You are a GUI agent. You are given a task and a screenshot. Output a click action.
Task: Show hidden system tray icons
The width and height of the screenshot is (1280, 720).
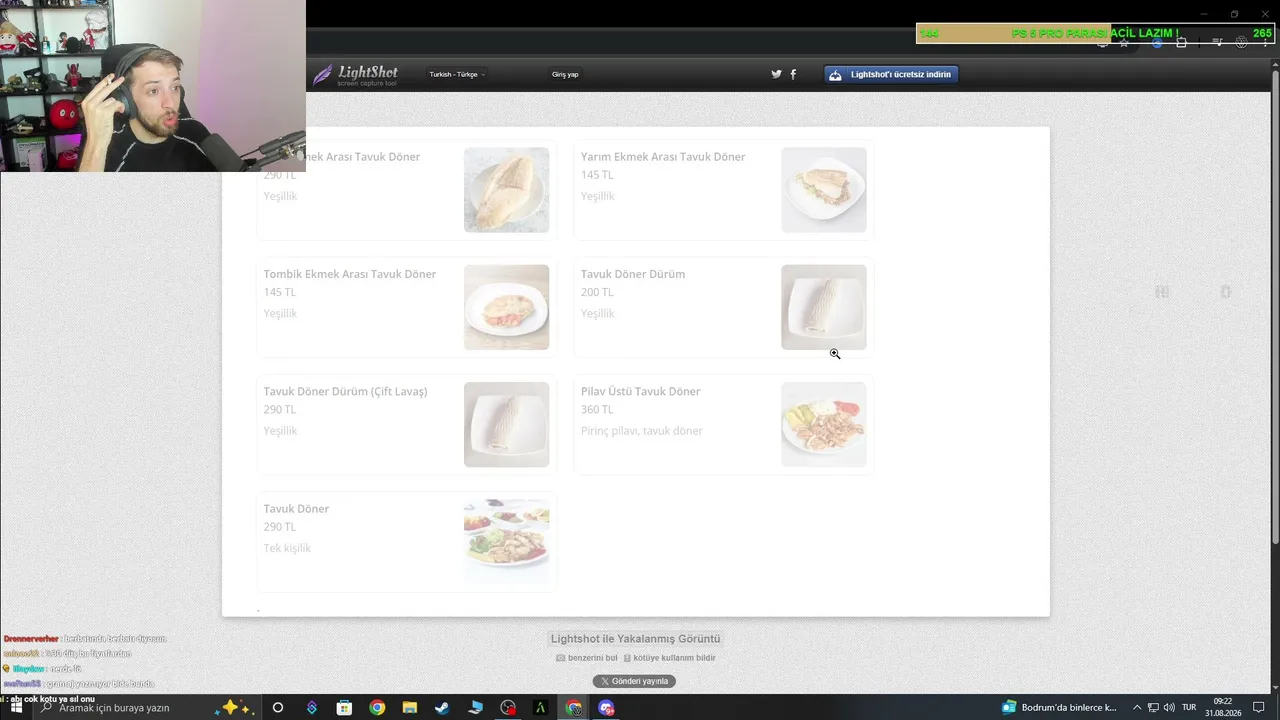click(x=1136, y=707)
